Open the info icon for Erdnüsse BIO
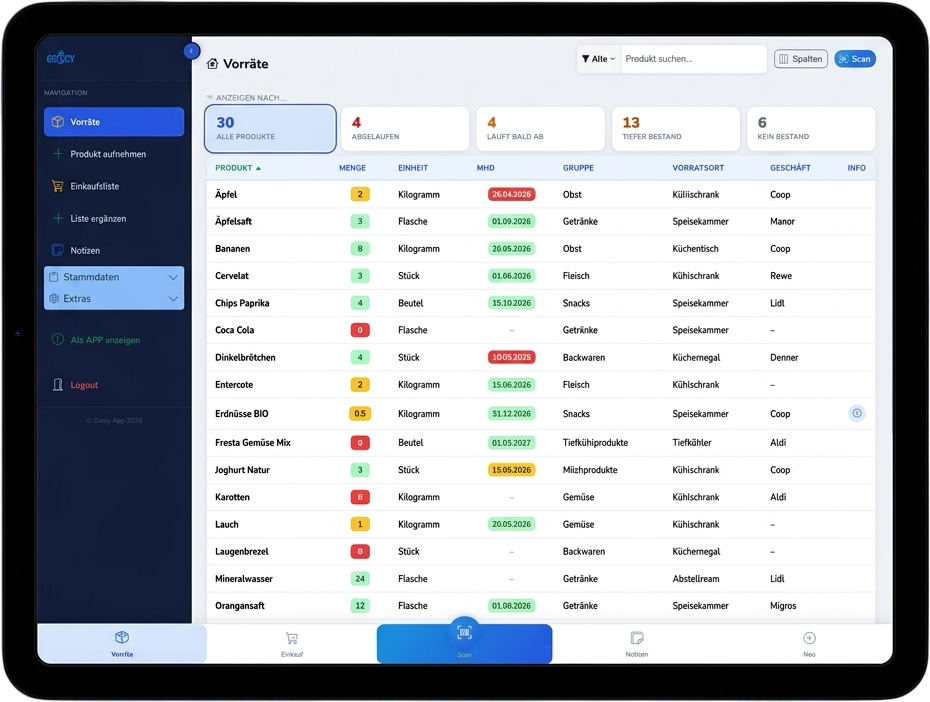Screen dimensions: 930x702 (x=856, y=413)
